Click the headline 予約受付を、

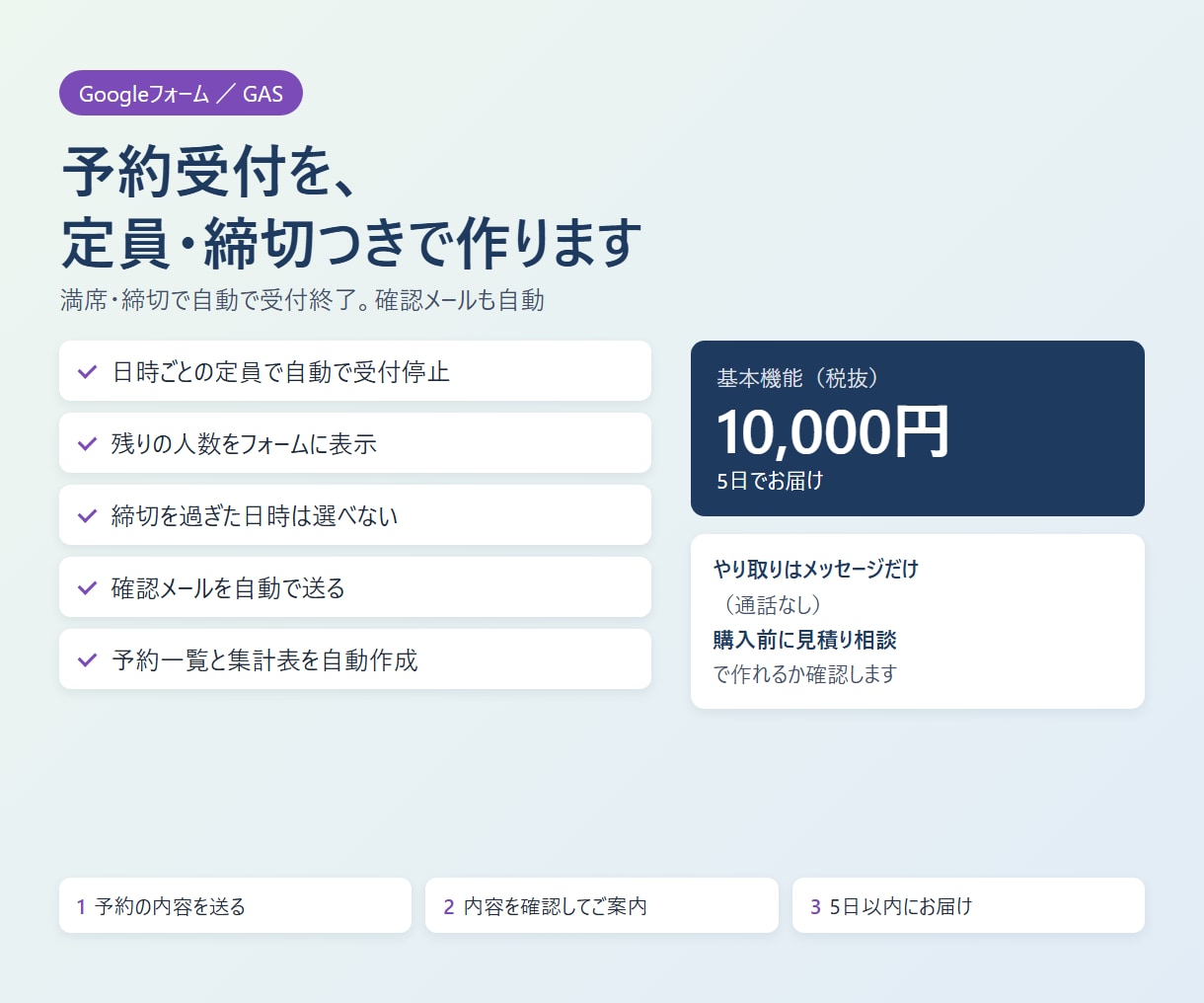(x=208, y=171)
